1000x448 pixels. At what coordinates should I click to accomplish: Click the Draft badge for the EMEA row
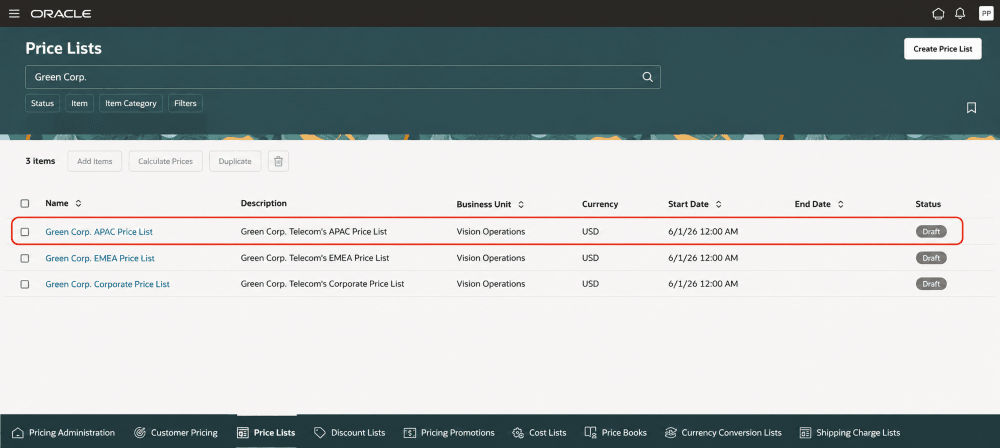(x=931, y=258)
